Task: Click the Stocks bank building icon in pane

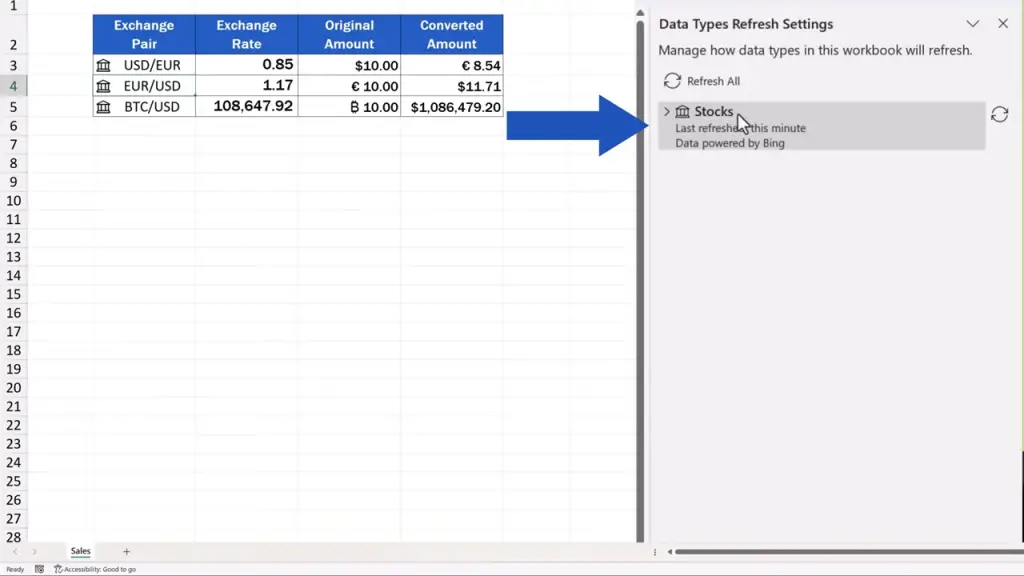Action: tap(683, 112)
